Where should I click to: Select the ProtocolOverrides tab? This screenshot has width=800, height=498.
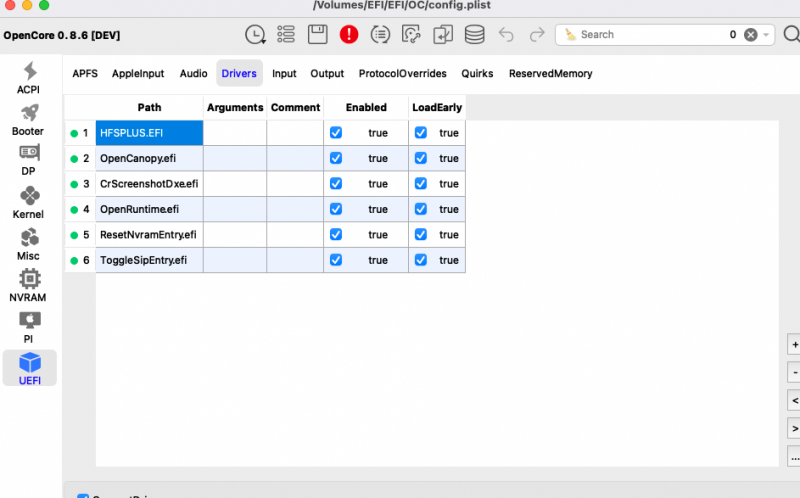[402, 73]
